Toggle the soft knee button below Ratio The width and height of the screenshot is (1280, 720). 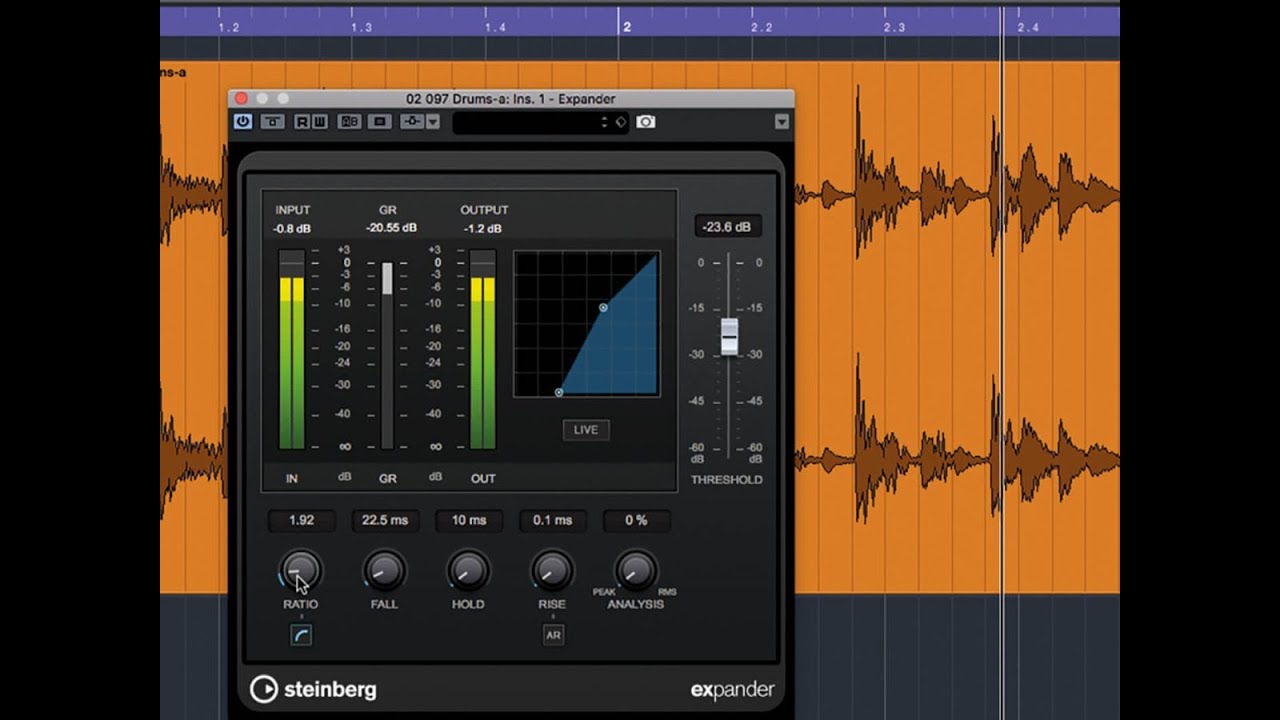pos(301,635)
